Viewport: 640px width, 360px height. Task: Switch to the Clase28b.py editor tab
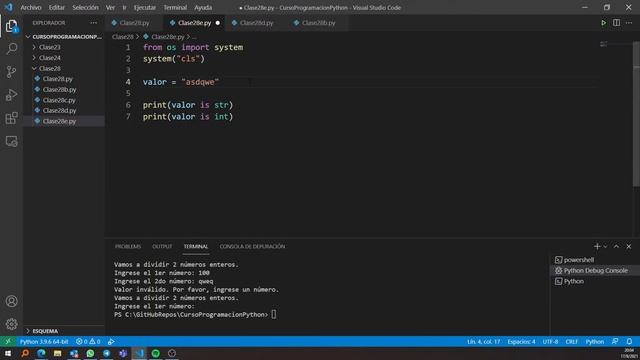(x=318, y=23)
